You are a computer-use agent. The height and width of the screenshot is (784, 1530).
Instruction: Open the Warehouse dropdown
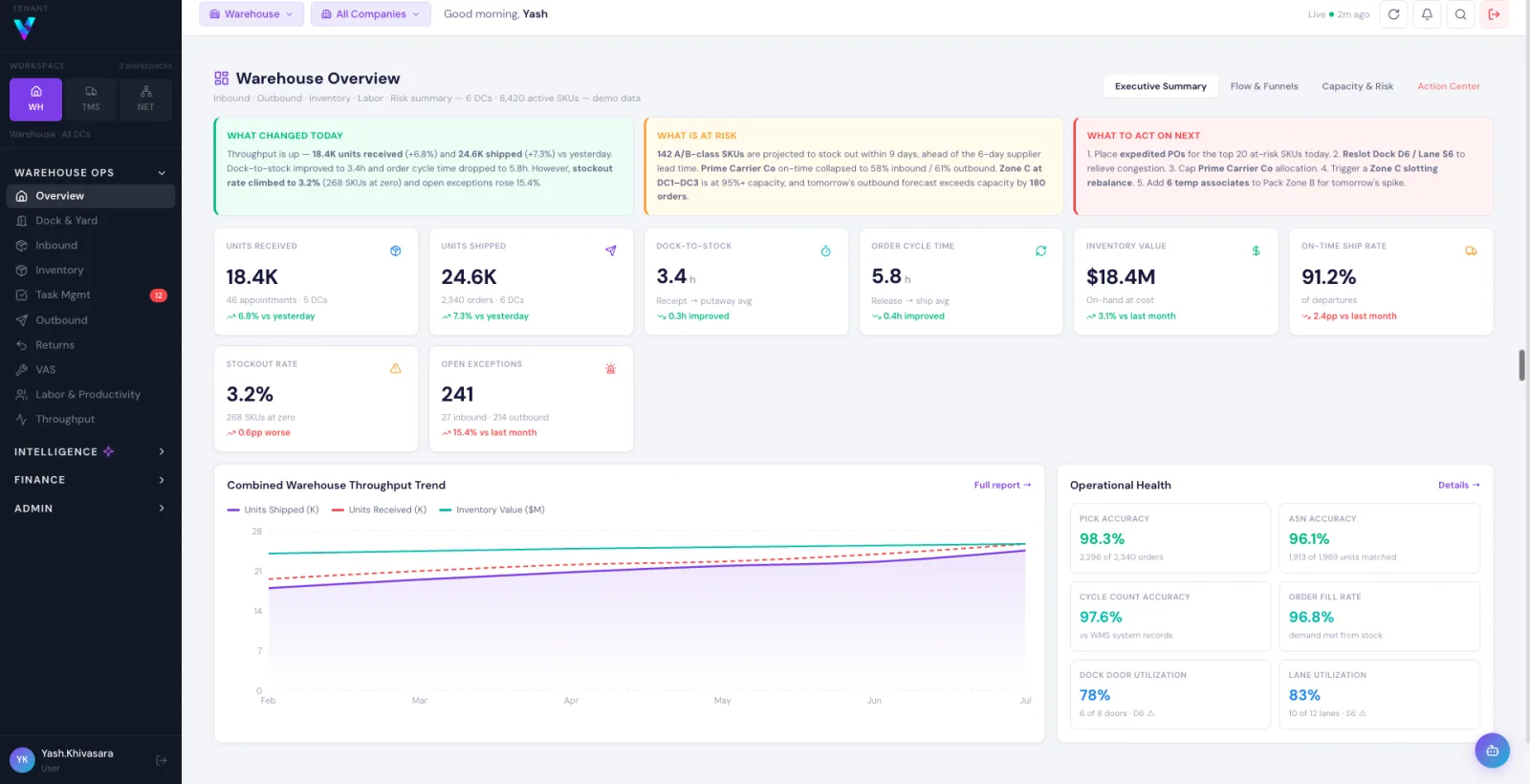(x=251, y=14)
